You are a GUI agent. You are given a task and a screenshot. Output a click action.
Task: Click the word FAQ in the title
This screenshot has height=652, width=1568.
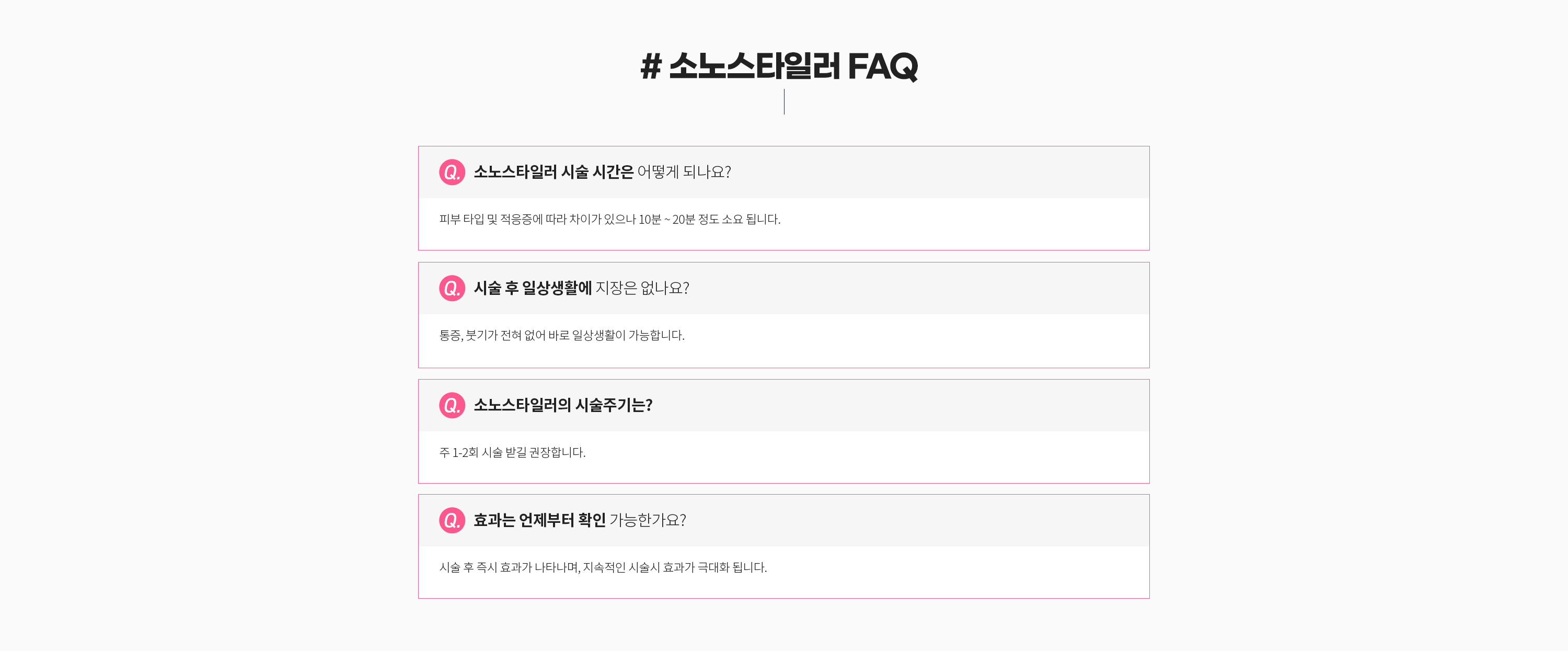883,66
